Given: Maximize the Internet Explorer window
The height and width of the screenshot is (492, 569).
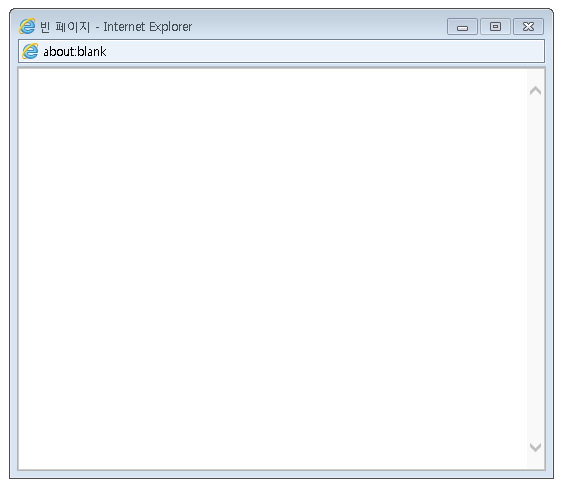Looking at the screenshot, I should pyautogui.click(x=495, y=27).
